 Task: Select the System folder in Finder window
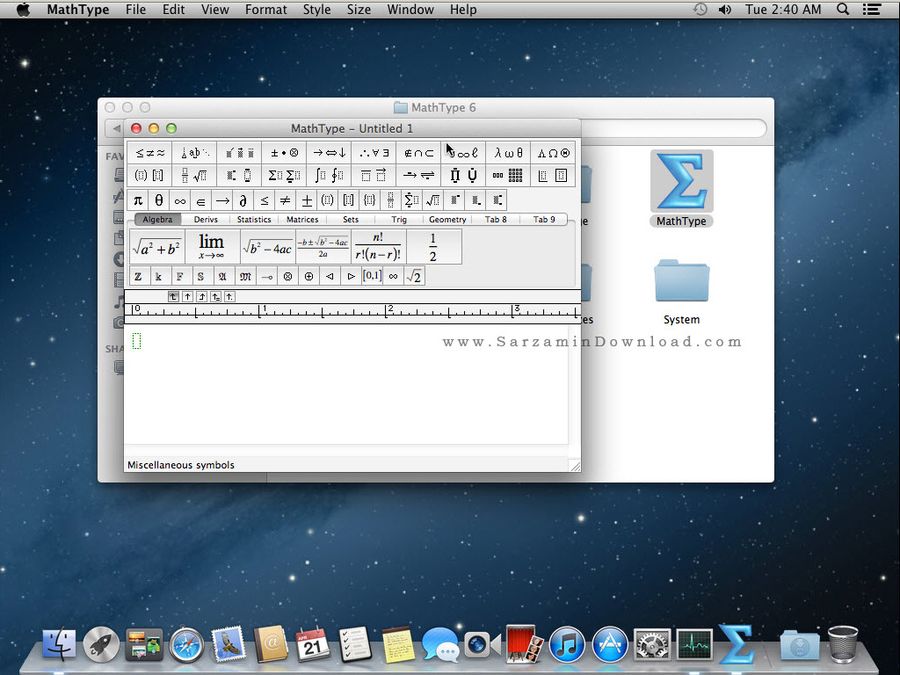(x=681, y=292)
